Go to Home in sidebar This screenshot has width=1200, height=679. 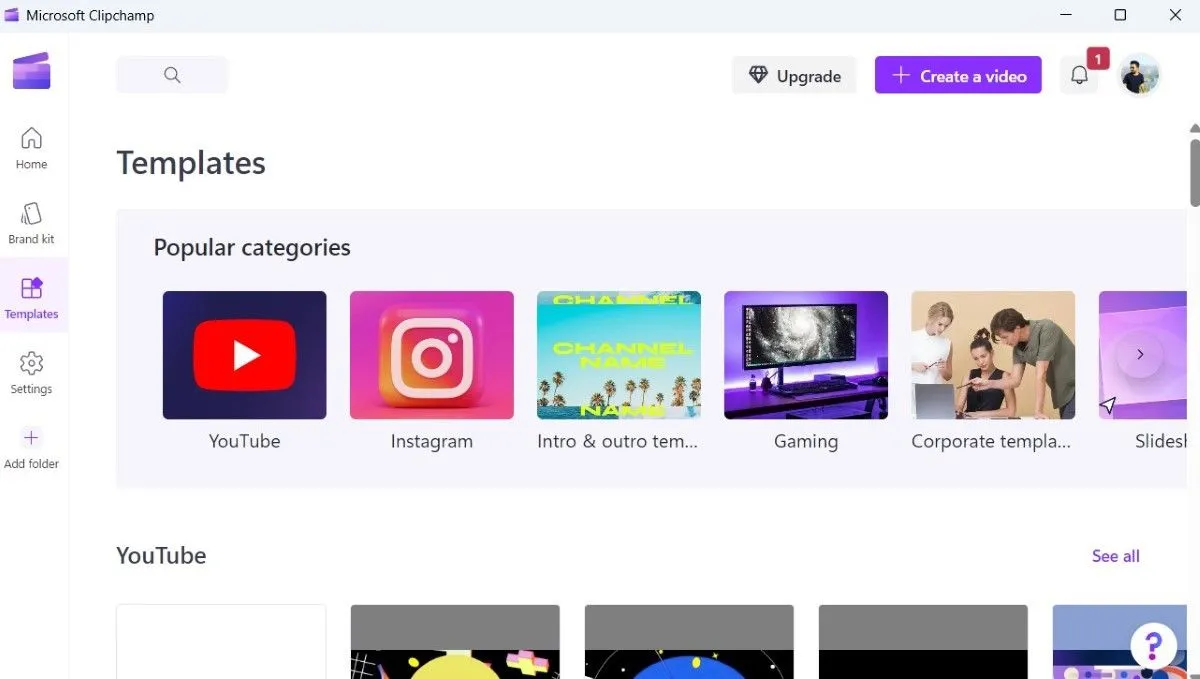pos(31,148)
